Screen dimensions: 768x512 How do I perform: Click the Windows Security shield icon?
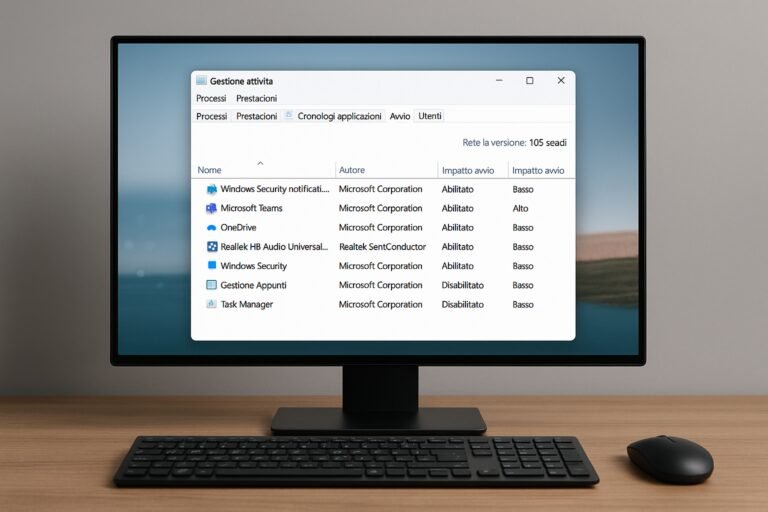[211, 266]
